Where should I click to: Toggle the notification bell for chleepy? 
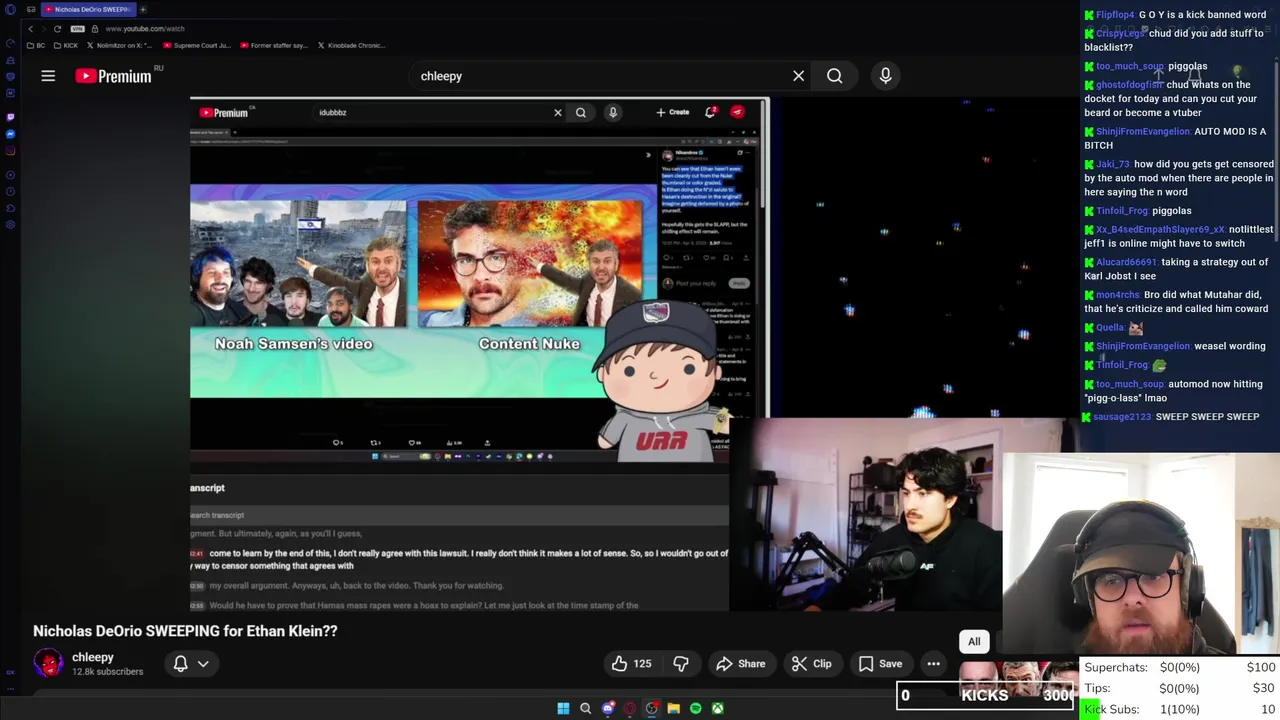[x=180, y=664]
